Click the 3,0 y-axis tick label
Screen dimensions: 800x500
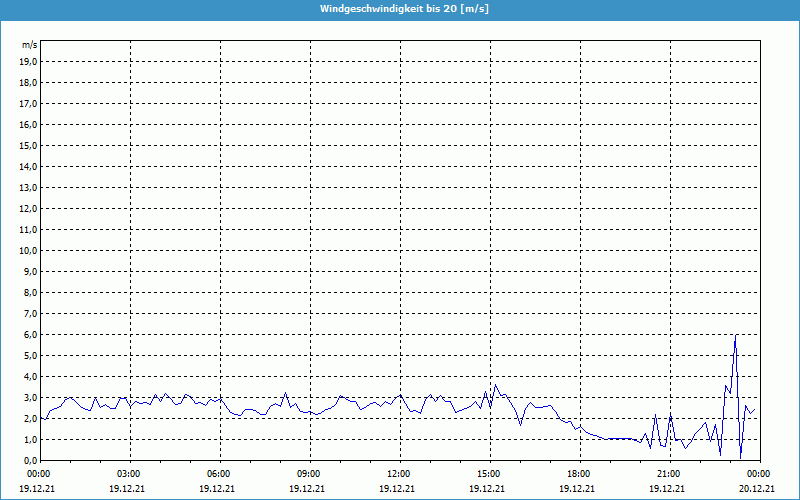tap(31, 397)
